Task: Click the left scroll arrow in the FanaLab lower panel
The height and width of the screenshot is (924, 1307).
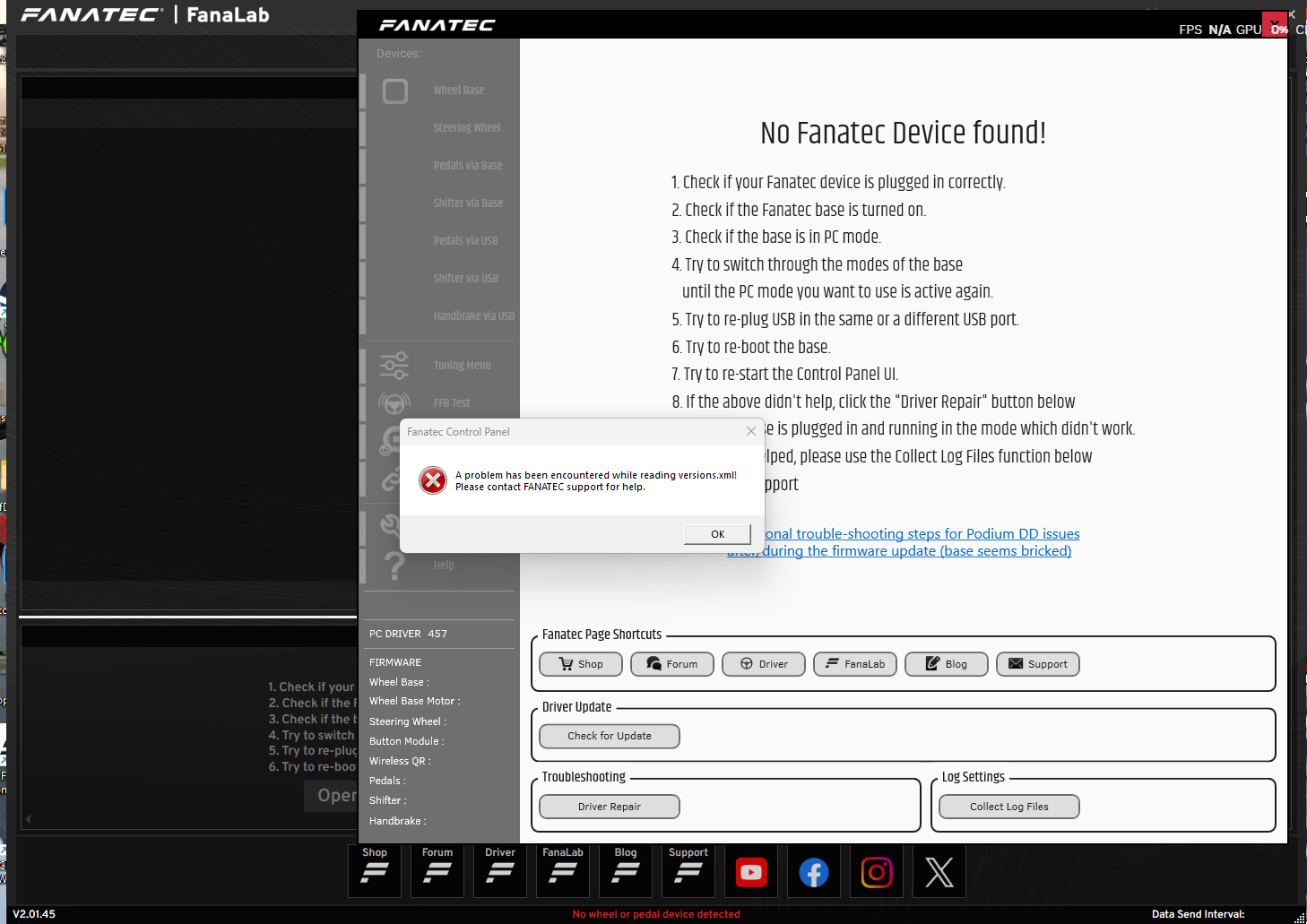Action: [x=28, y=818]
